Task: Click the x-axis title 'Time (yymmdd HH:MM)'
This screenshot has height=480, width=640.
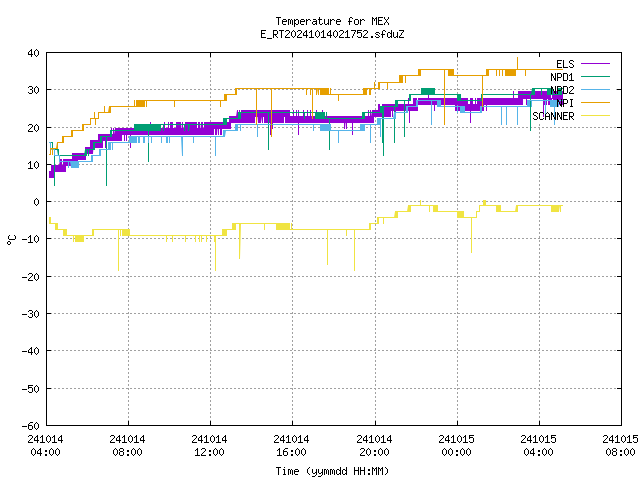Action: coord(332,471)
